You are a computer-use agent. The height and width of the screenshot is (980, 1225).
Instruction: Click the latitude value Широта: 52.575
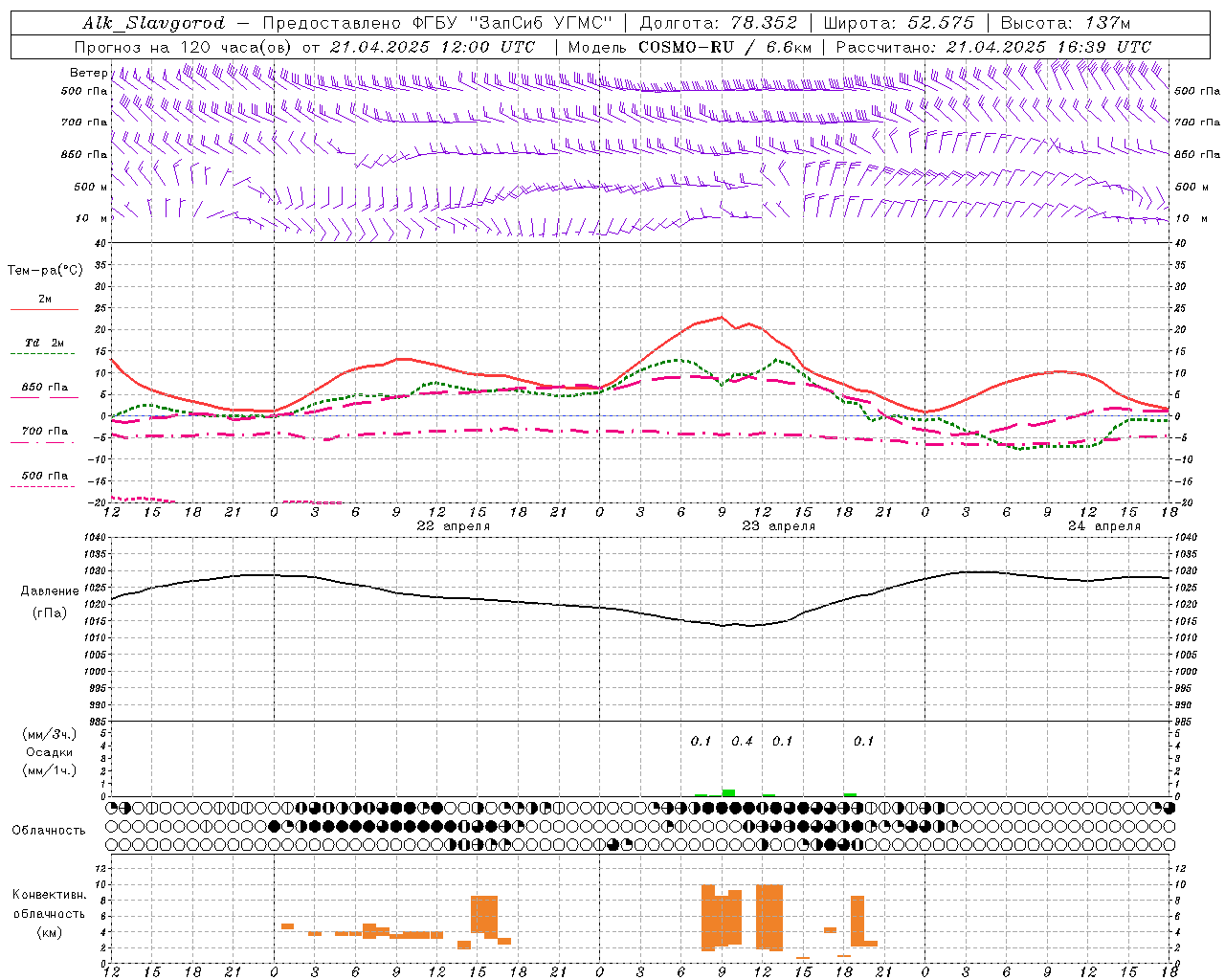click(899, 23)
